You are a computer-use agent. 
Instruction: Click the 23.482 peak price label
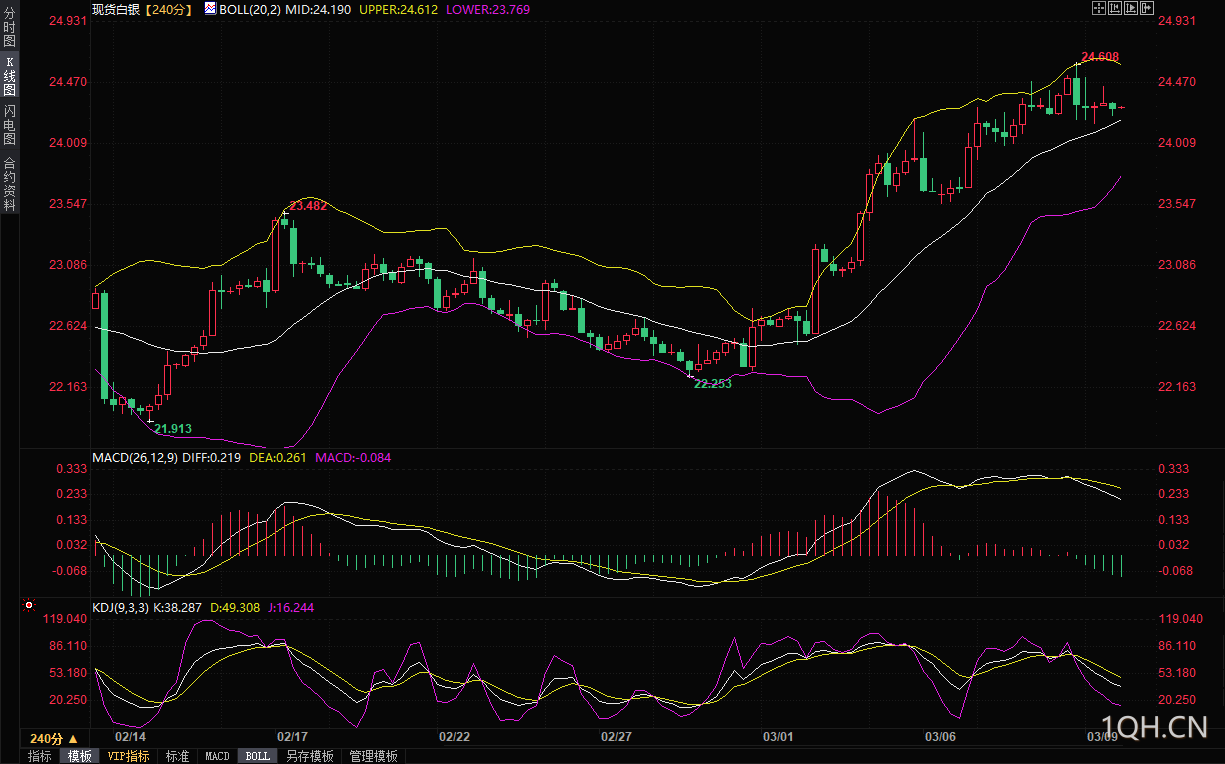(x=308, y=206)
